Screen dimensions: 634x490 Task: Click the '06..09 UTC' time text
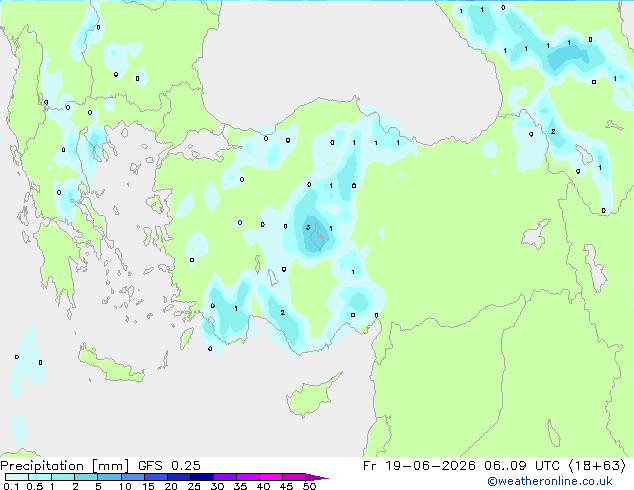click(522, 466)
